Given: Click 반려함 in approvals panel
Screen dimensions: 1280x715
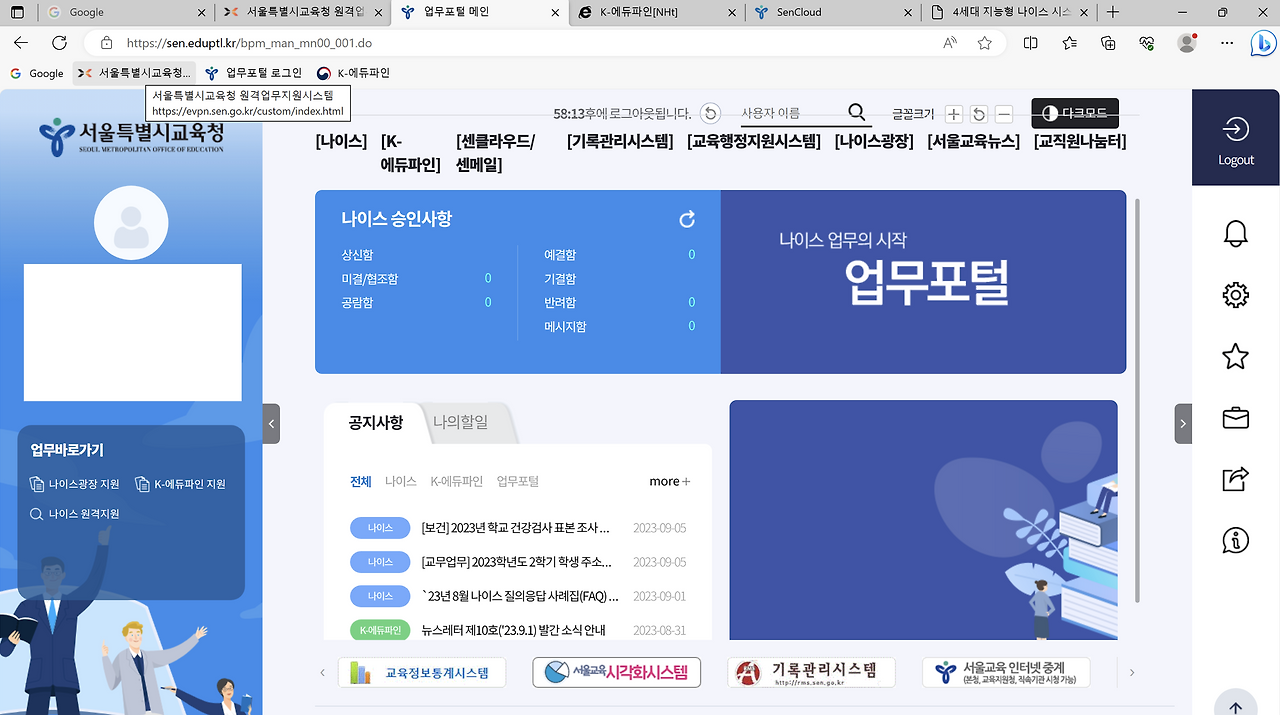Looking at the screenshot, I should tap(560, 302).
